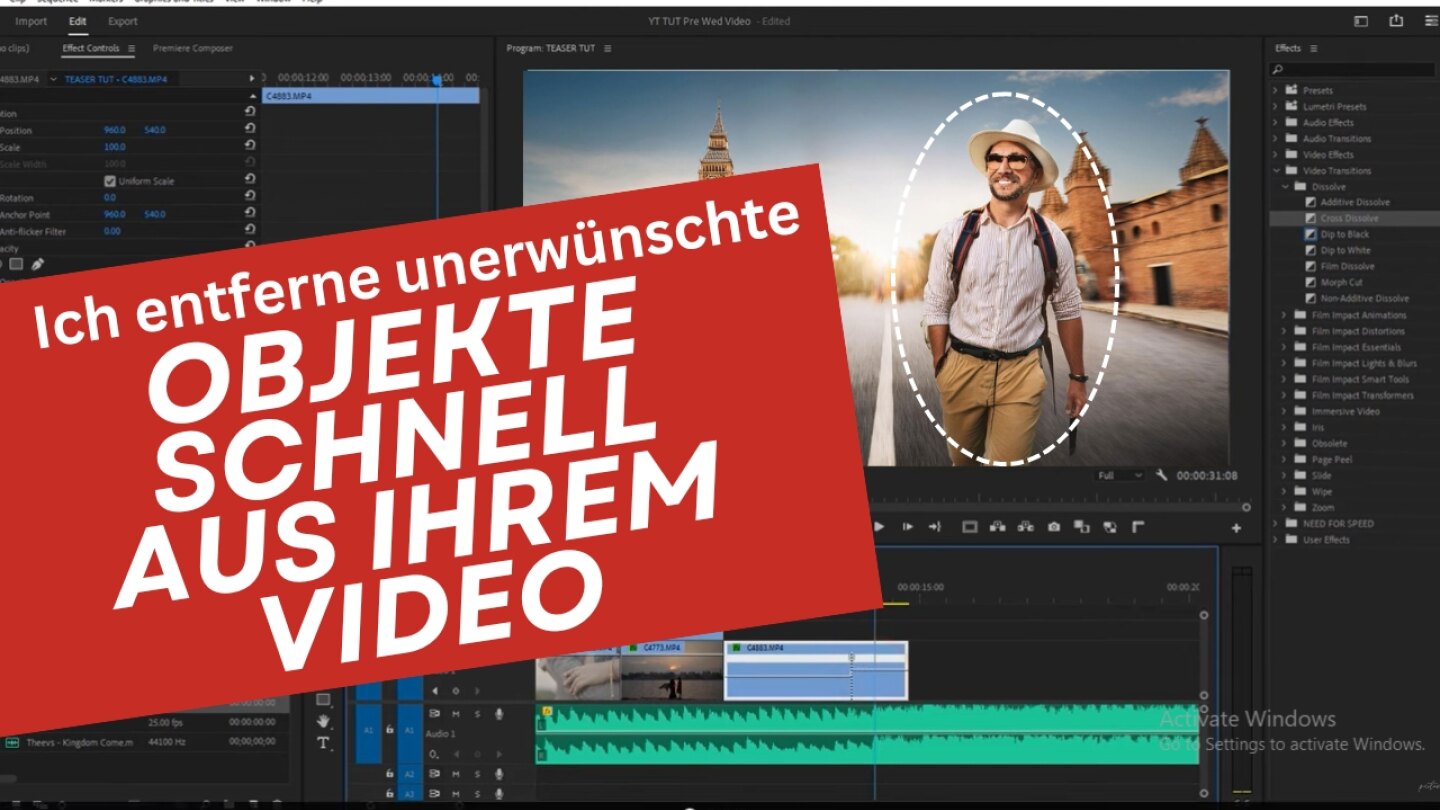The height and width of the screenshot is (810, 1440).
Task: Reset the Rotation parameter
Action: click(250, 197)
